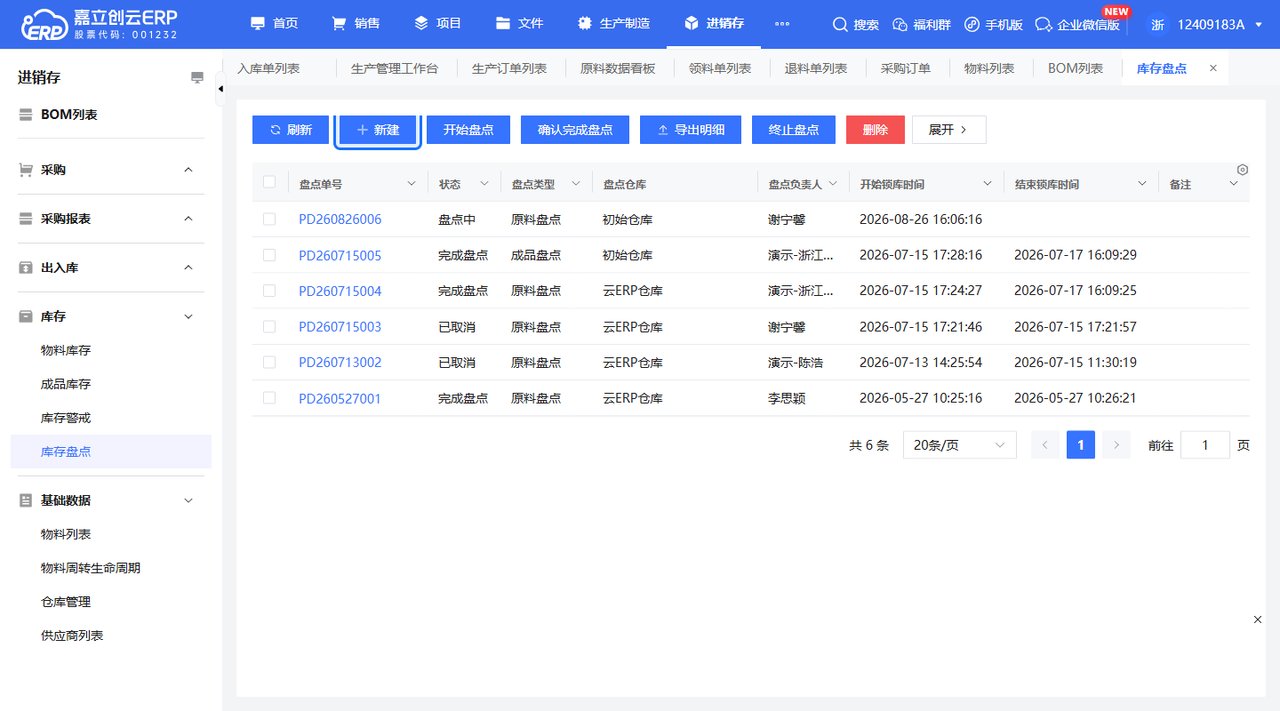Click the user avatar 浙
The image size is (1280, 711).
point(1158,24)
